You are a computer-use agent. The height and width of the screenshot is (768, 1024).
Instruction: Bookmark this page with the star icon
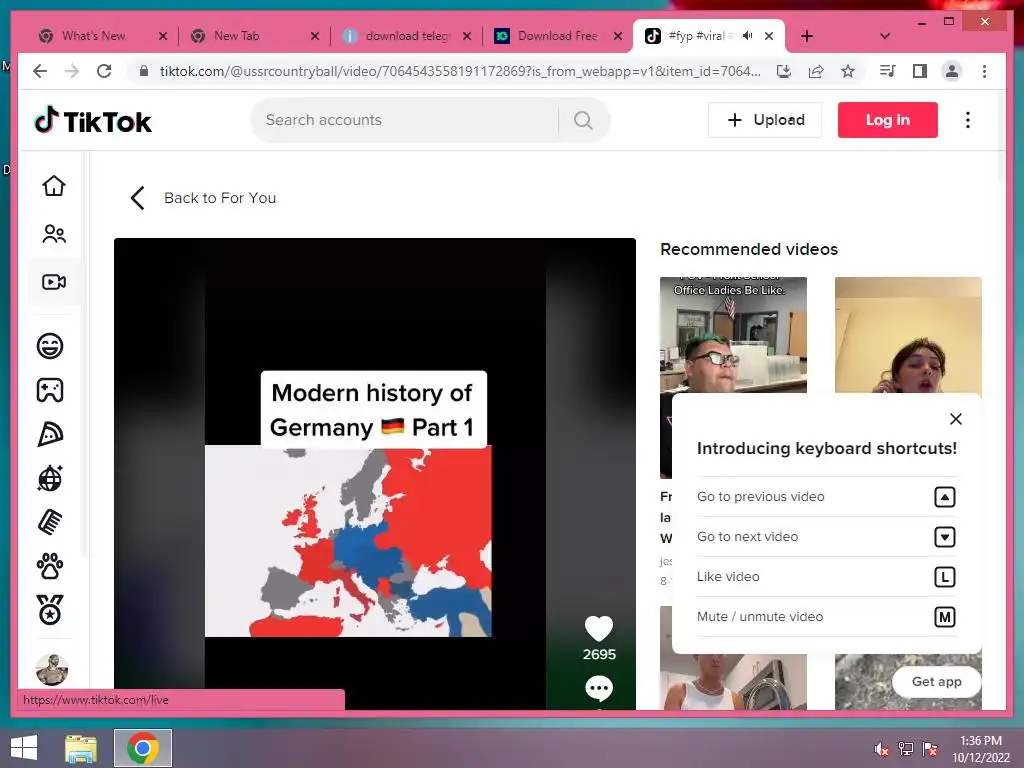click(848, 71)
